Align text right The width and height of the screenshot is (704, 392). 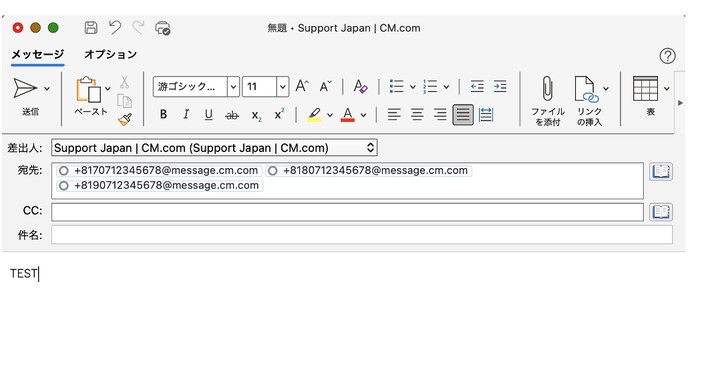click(x=440, y=115)
